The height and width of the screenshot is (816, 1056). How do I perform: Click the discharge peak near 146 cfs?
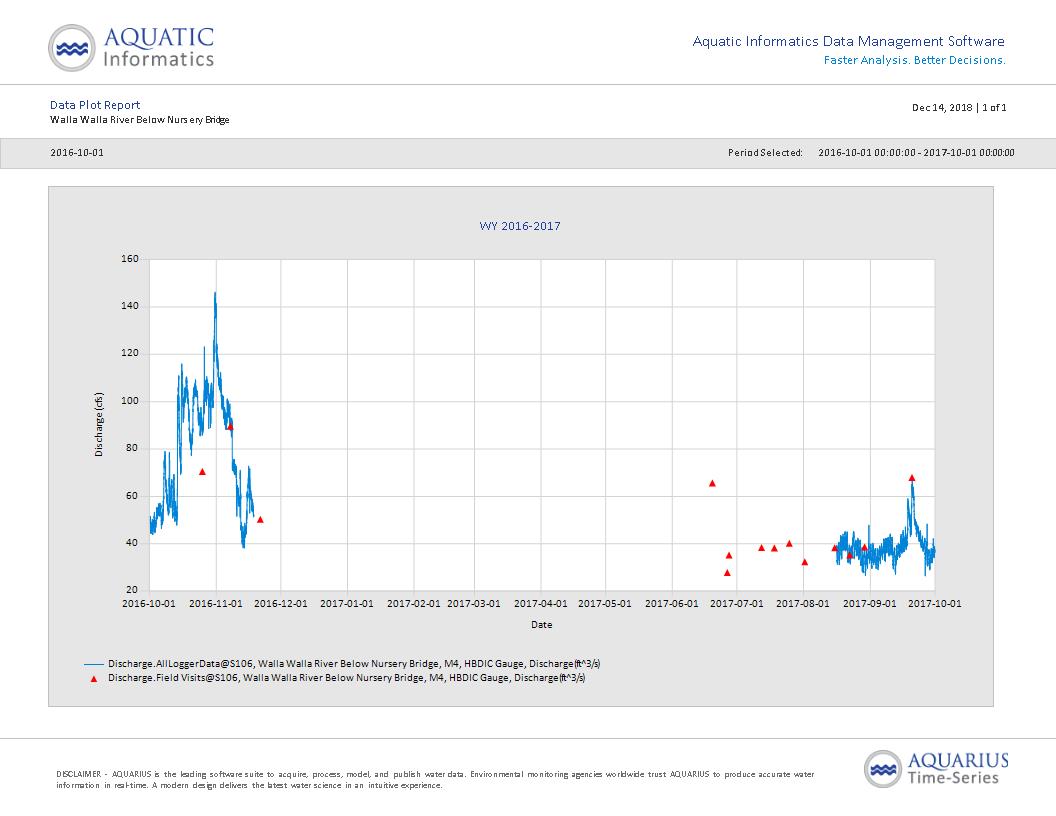coord(216,294)
